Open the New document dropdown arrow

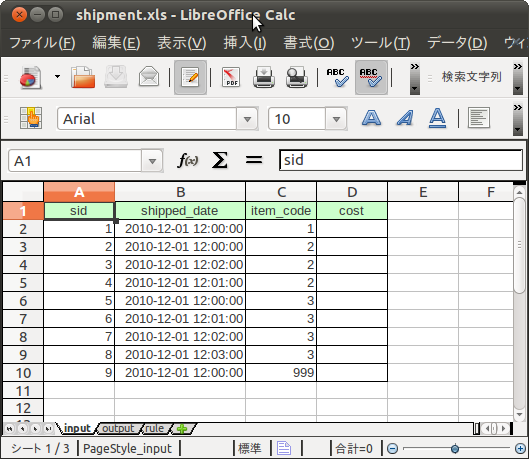point(57,77)
